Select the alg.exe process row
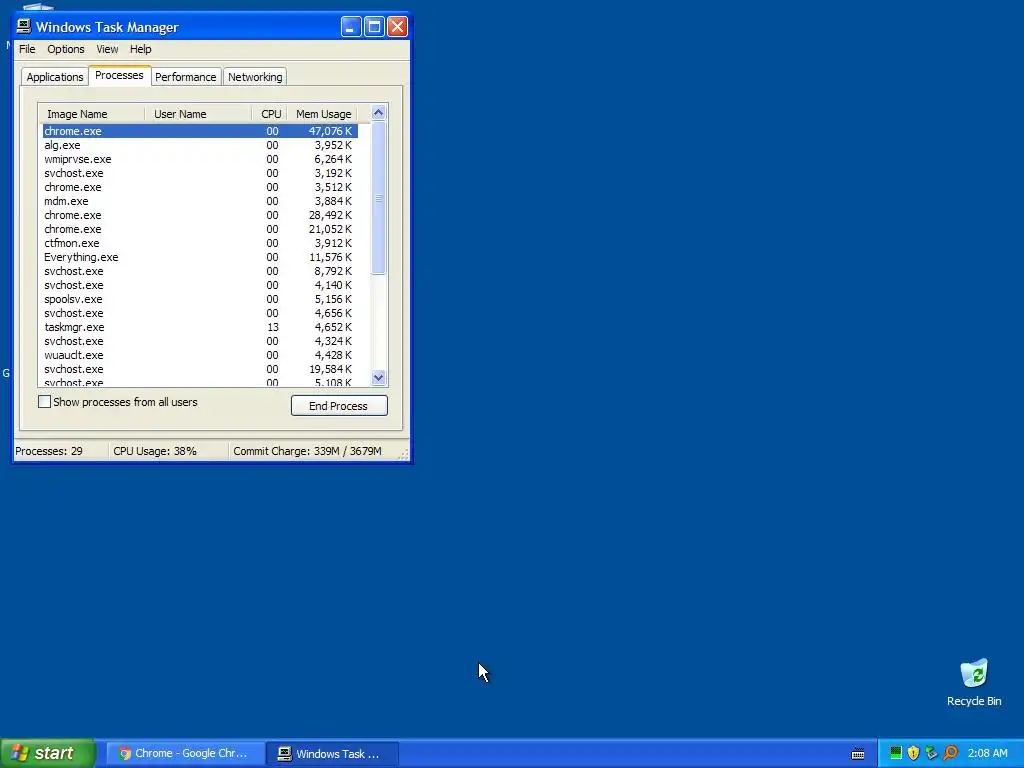This screenshot has width=1024, height=768. coord(200,145)
